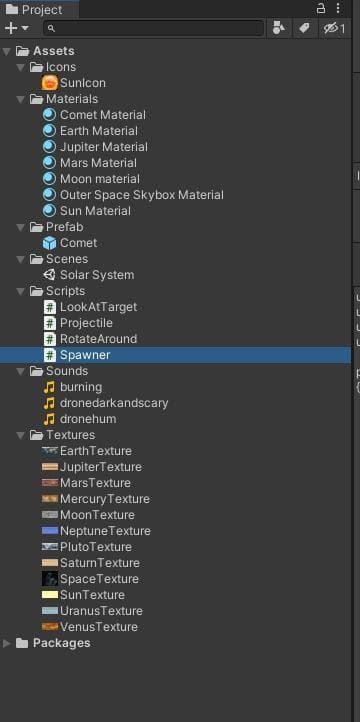Click the search by type icon
The height and width of the screenshot is (722, 360).
click(279, 28)
